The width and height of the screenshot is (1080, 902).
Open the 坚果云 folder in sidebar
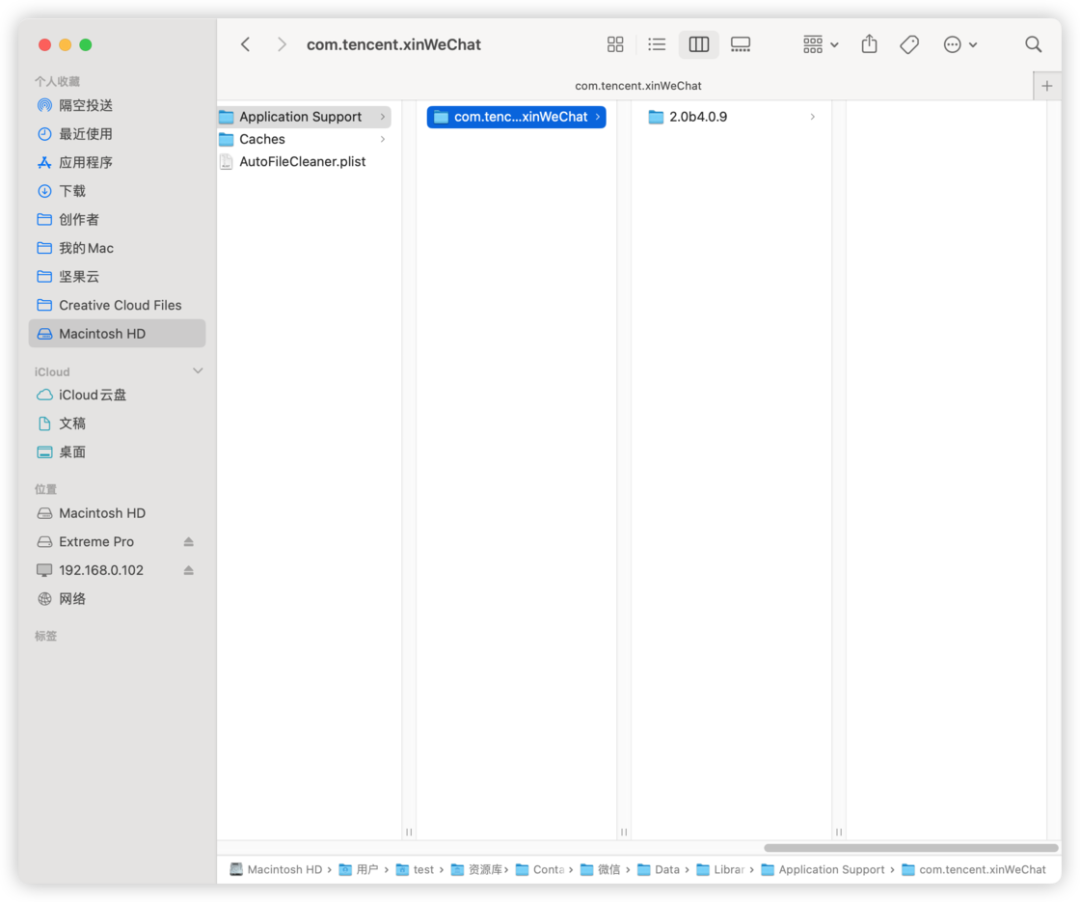pyautogui.click(x=117, y=277)
